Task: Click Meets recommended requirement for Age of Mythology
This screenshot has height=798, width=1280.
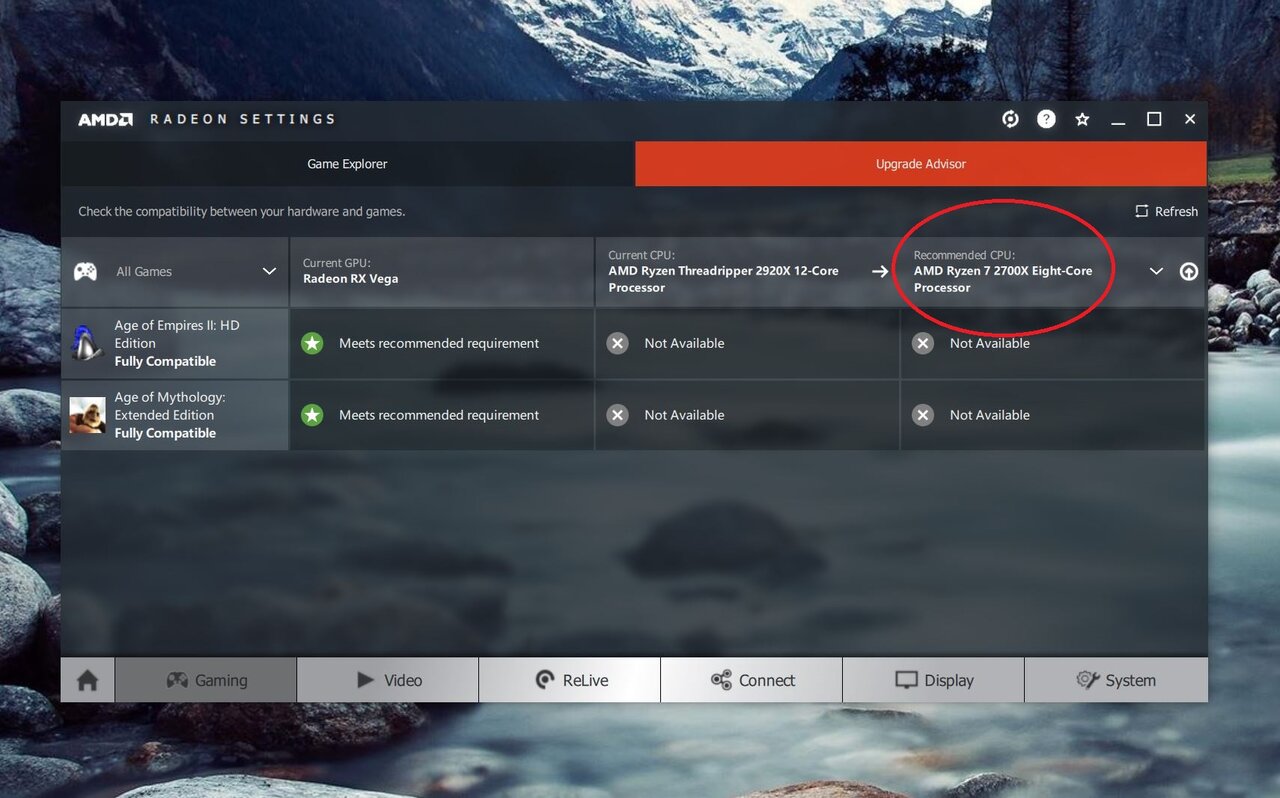Action: point(439,415)
